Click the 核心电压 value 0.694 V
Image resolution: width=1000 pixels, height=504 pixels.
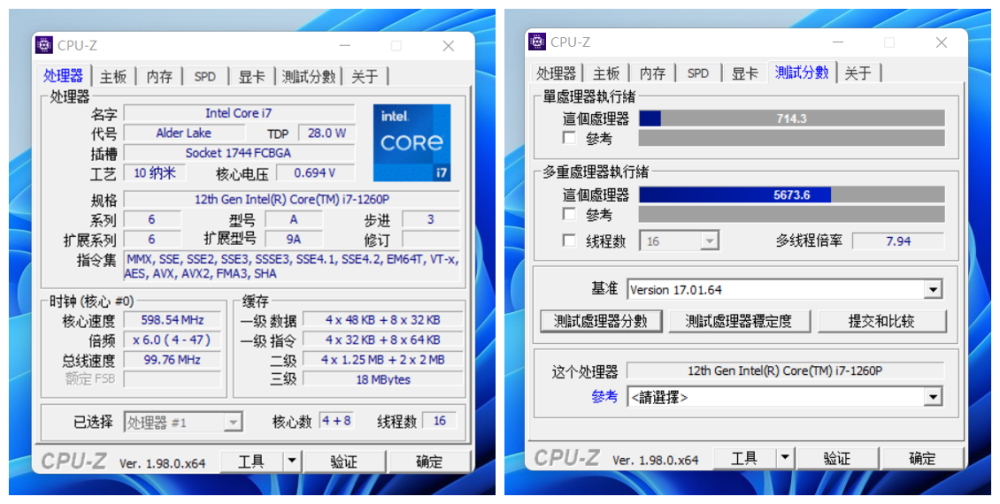point(315,172)
